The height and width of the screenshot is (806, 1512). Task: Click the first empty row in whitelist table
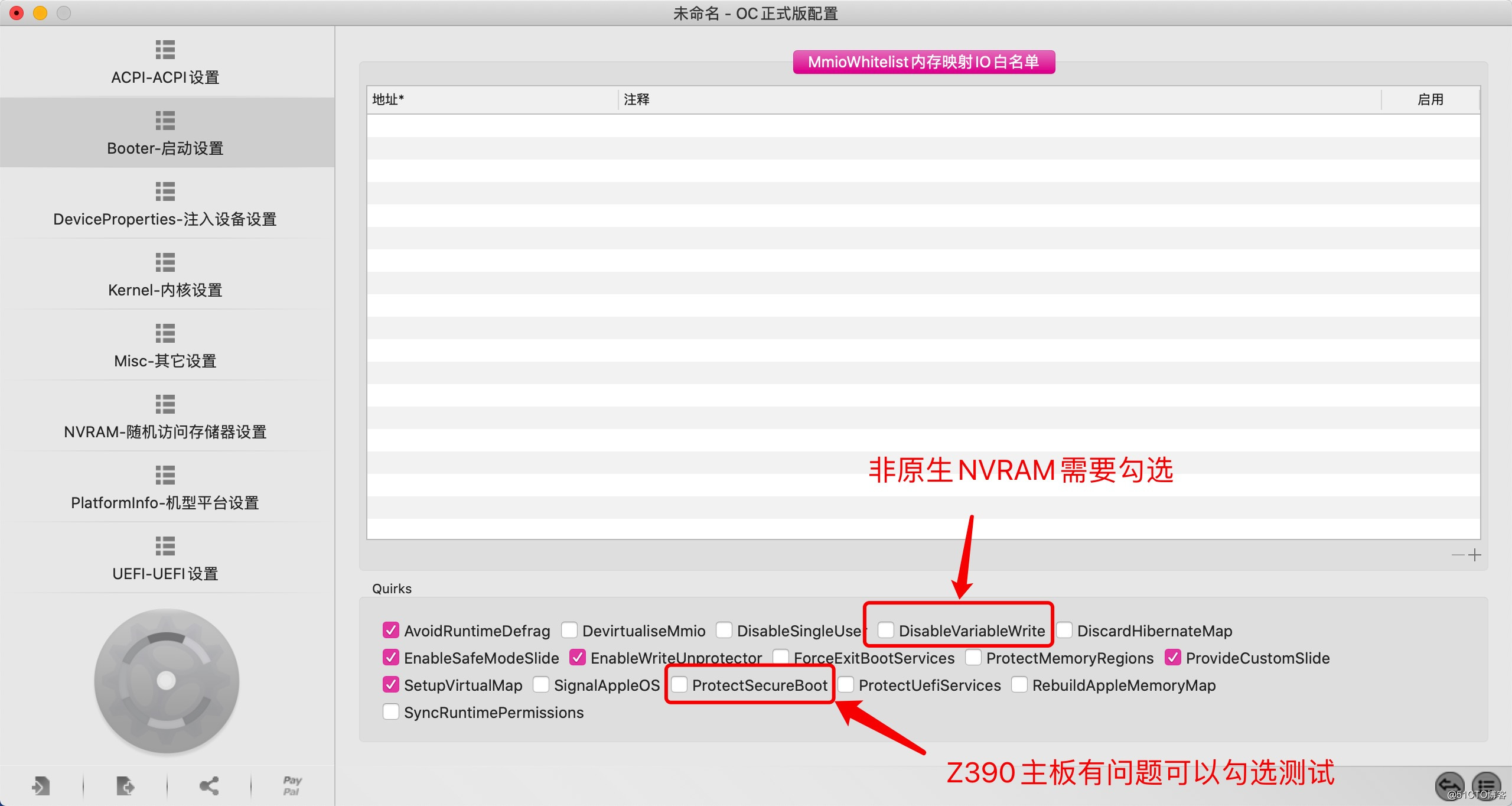click(923, 126)
